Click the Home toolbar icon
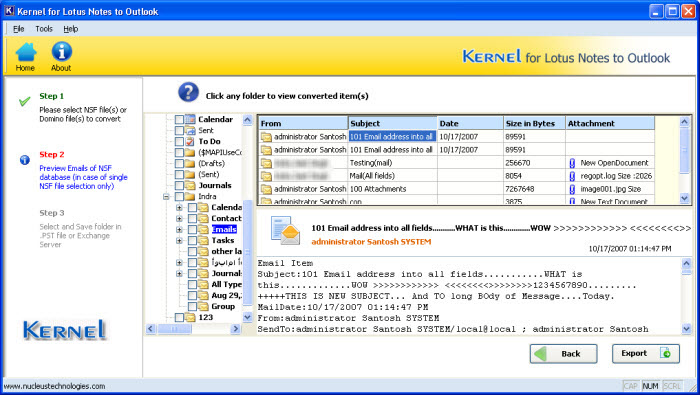This screenshot has height=395, width=700. pyautogui.click(x=26, y=52)
